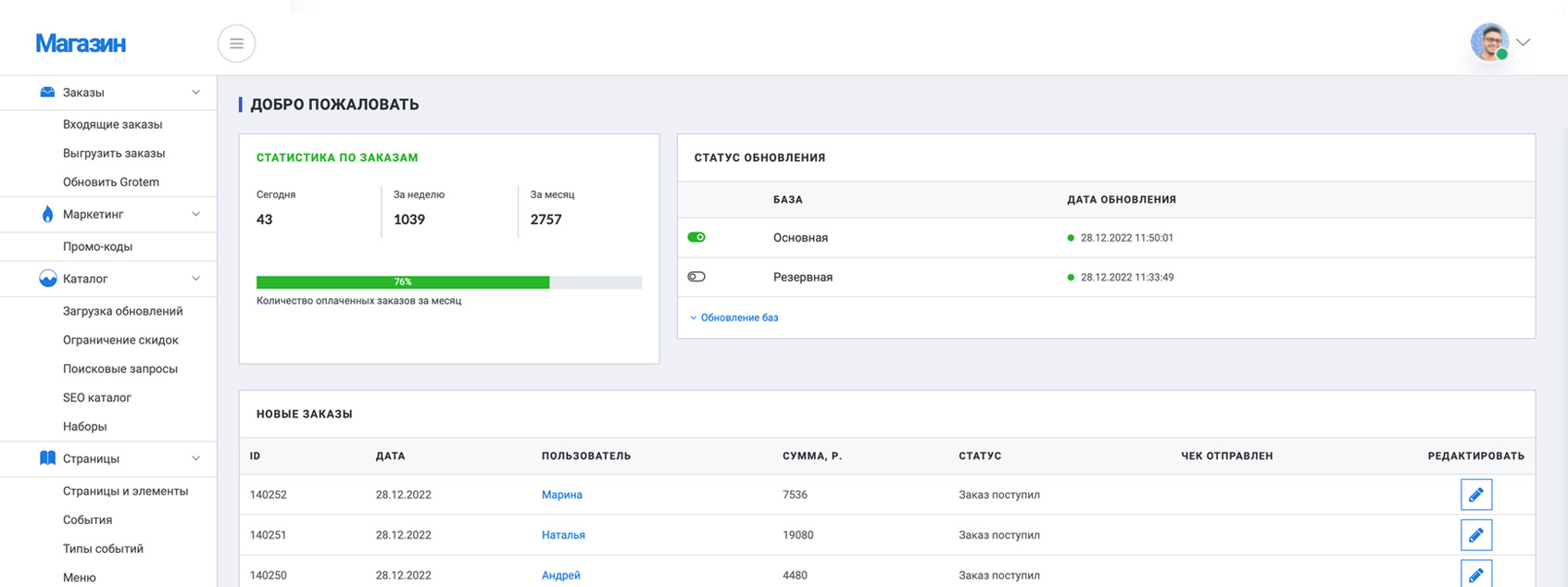Go to Промо-коды menu item
Viewport: 1568px width, 587px height.
coord(97,246)
